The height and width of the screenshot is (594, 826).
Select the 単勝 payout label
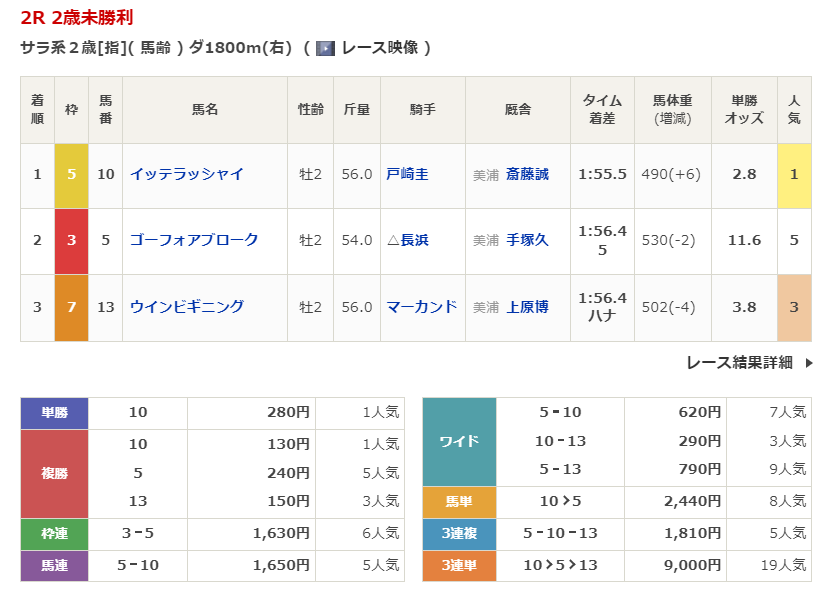tap(54, 412)
